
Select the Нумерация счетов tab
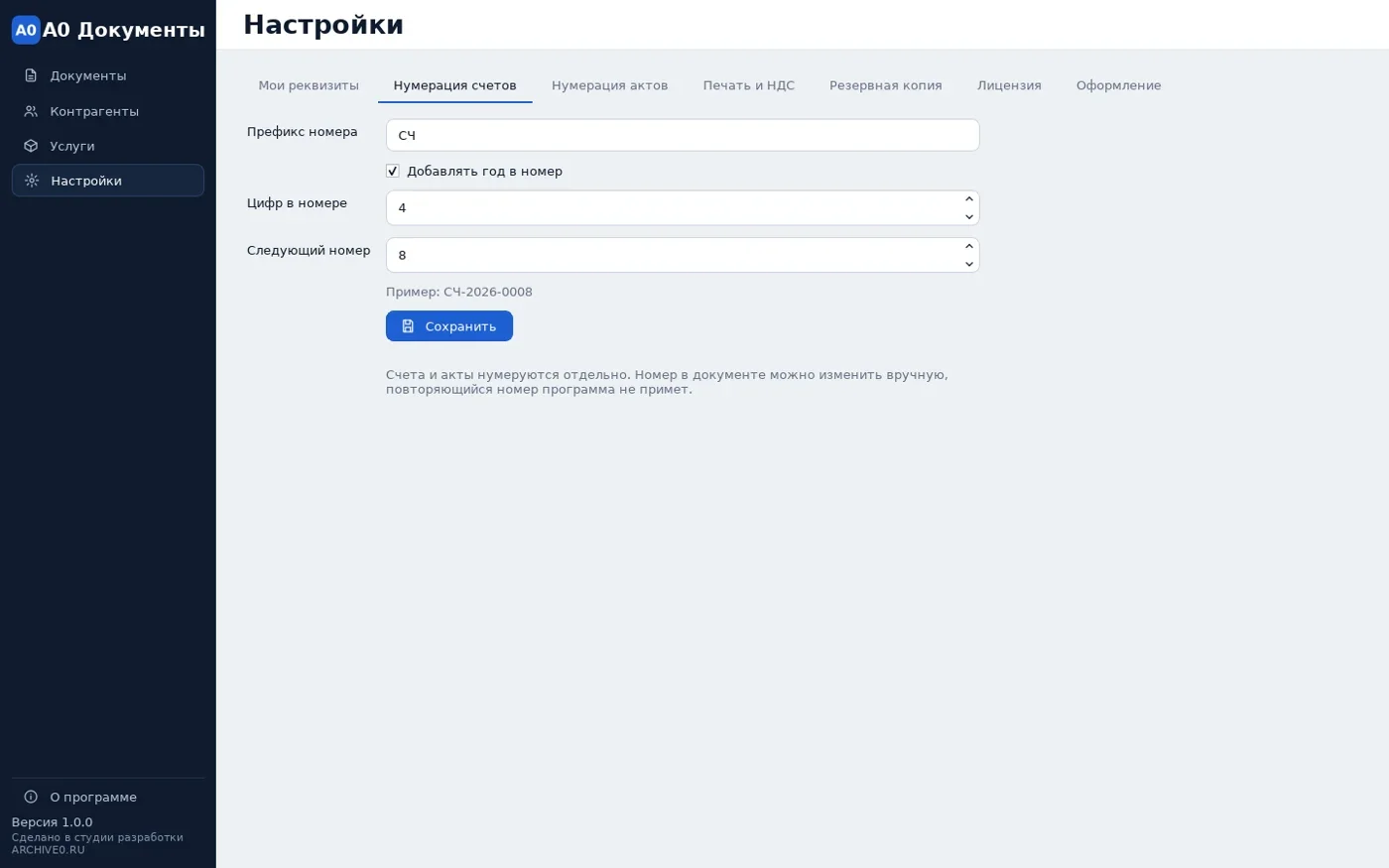pyautogui.click(x=455, y=85)
